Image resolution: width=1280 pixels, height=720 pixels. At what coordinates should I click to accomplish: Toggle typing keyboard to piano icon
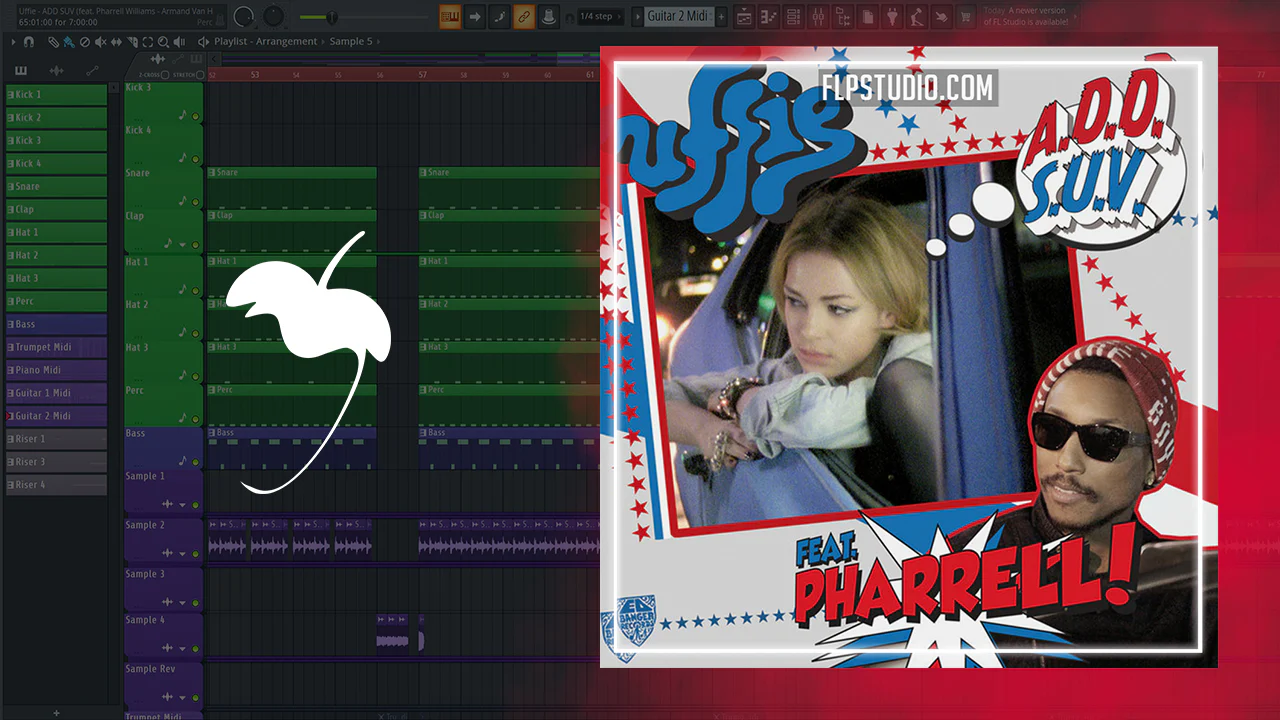coord(450,16)
